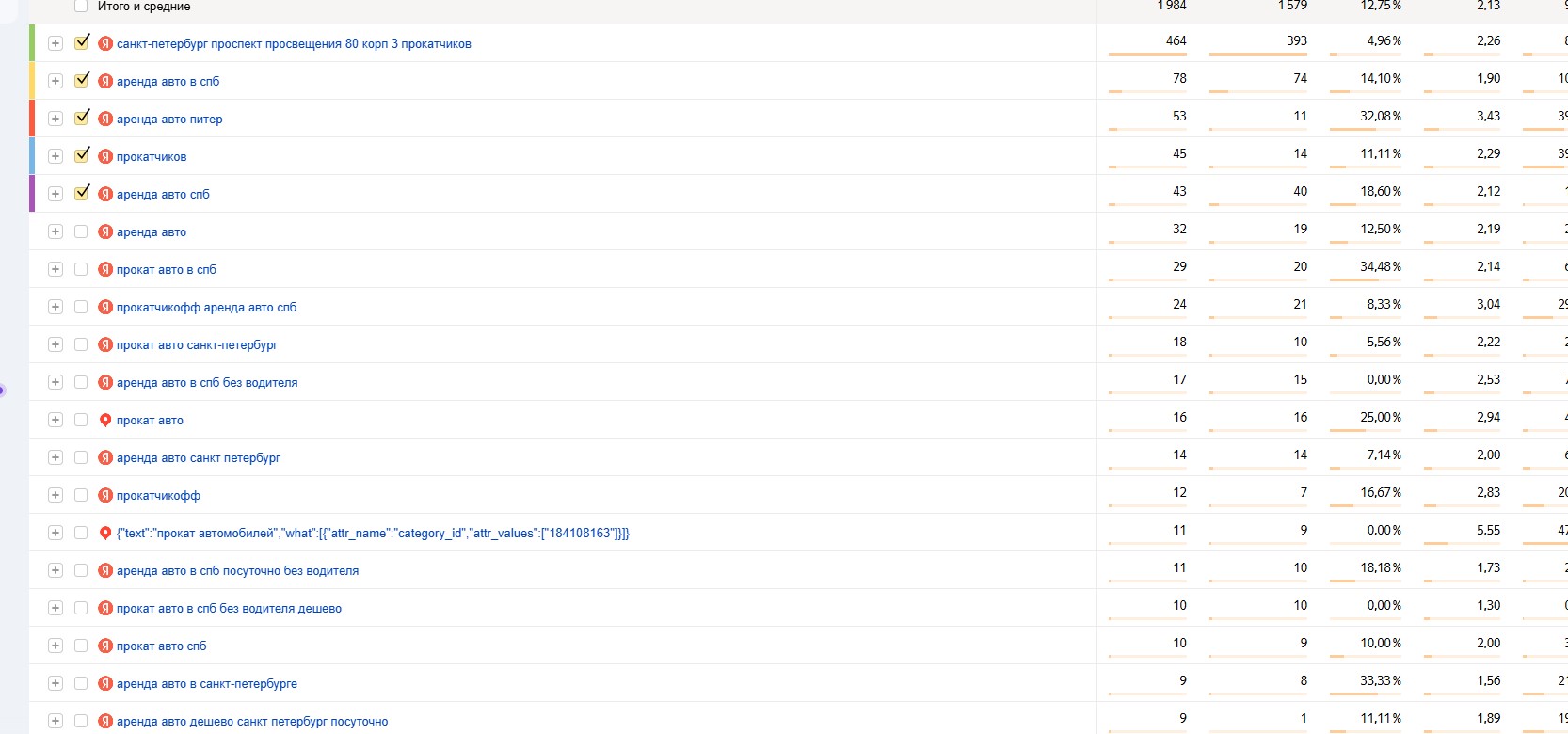Toggle 'Итого и средние' select-all checkbox

tap(81, 6)
